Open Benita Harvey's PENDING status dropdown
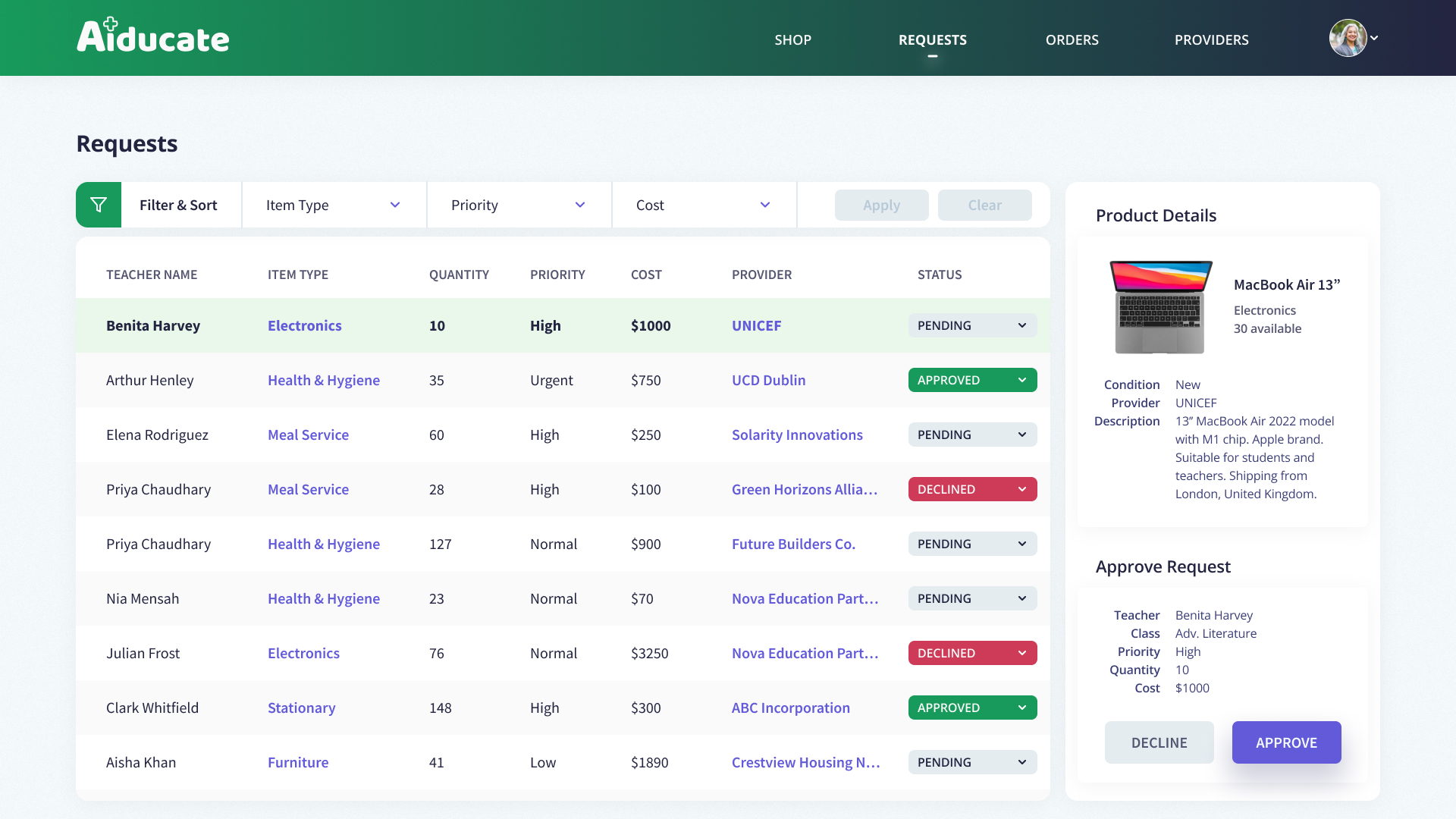This screenshot has height=819, width=1456. click(x=972, y=325)
